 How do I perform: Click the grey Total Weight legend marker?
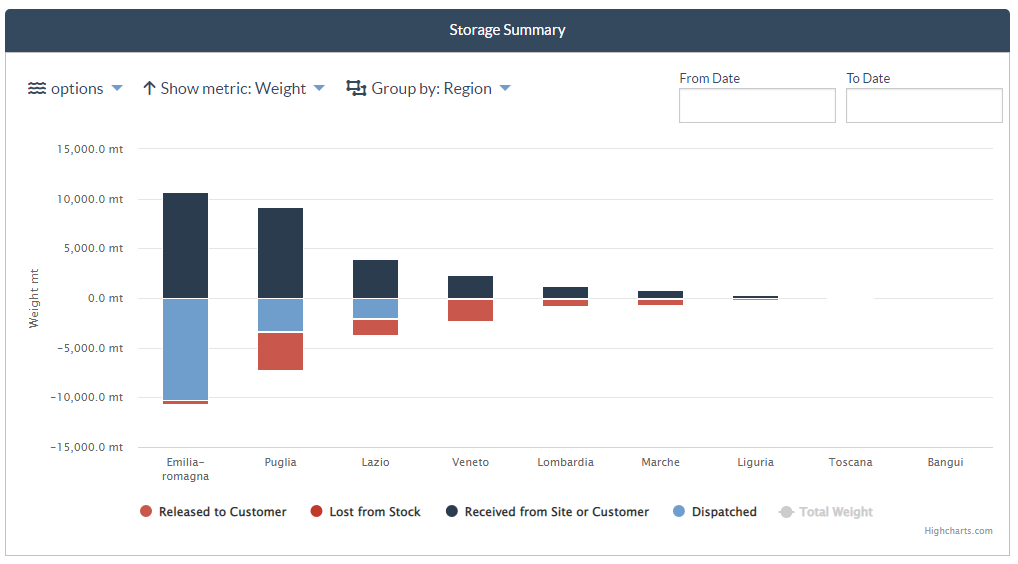point(786,512)
